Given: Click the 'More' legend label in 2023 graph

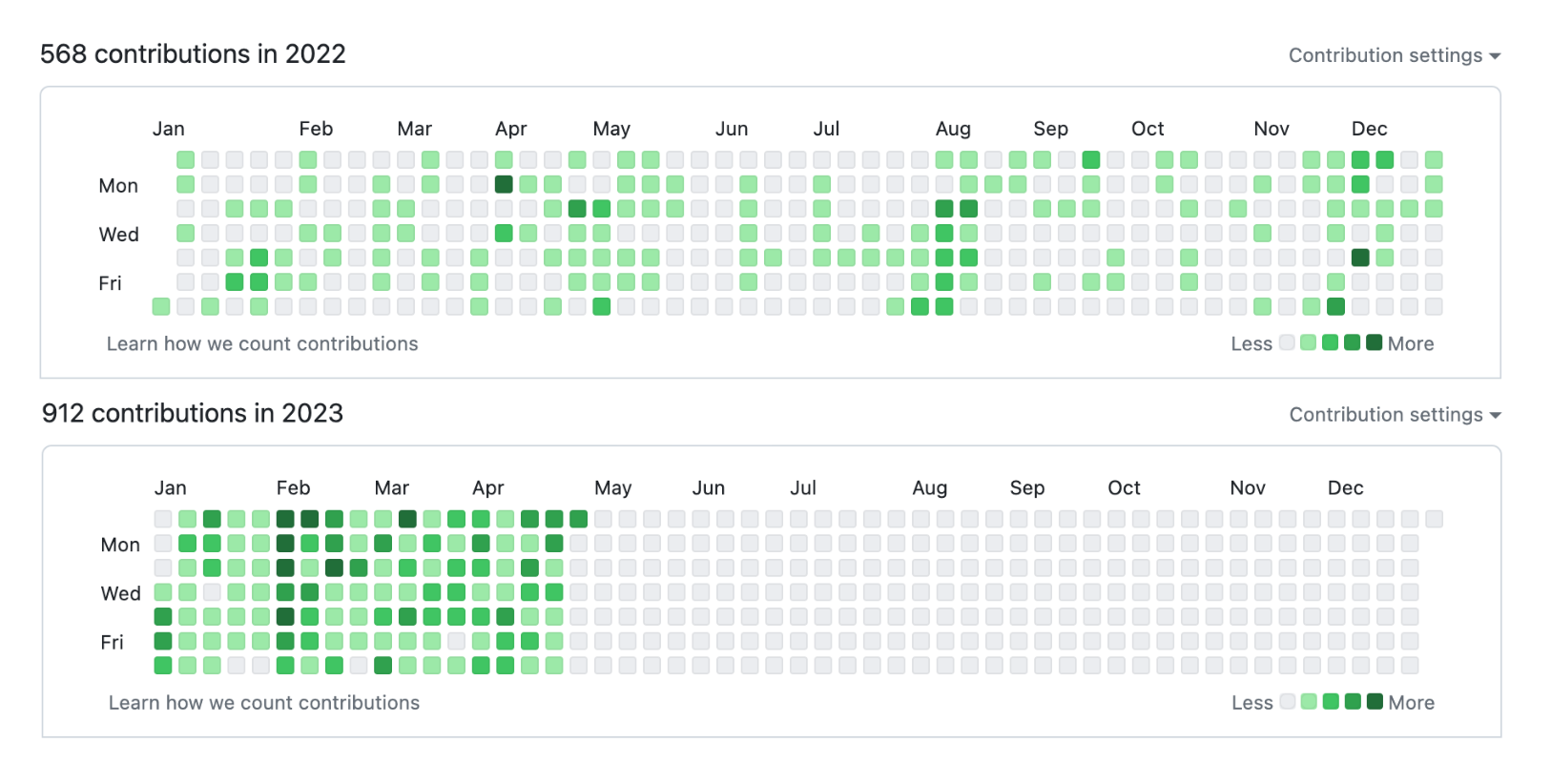Looking at the screenshot, I should tap(1412, 703).
